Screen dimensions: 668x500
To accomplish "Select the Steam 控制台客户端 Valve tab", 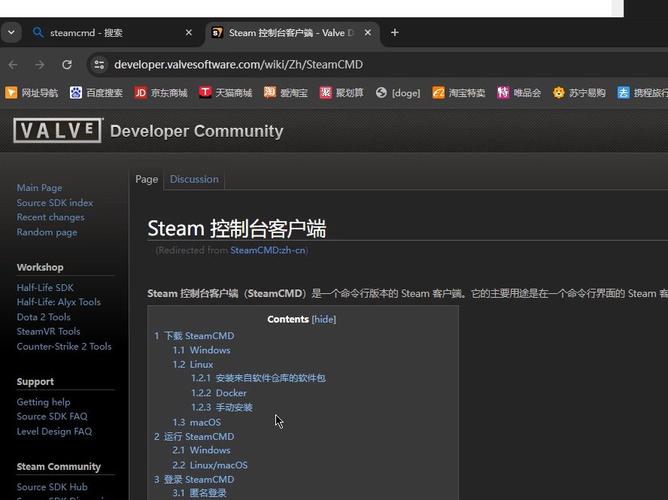I will [x=291, y=33].
